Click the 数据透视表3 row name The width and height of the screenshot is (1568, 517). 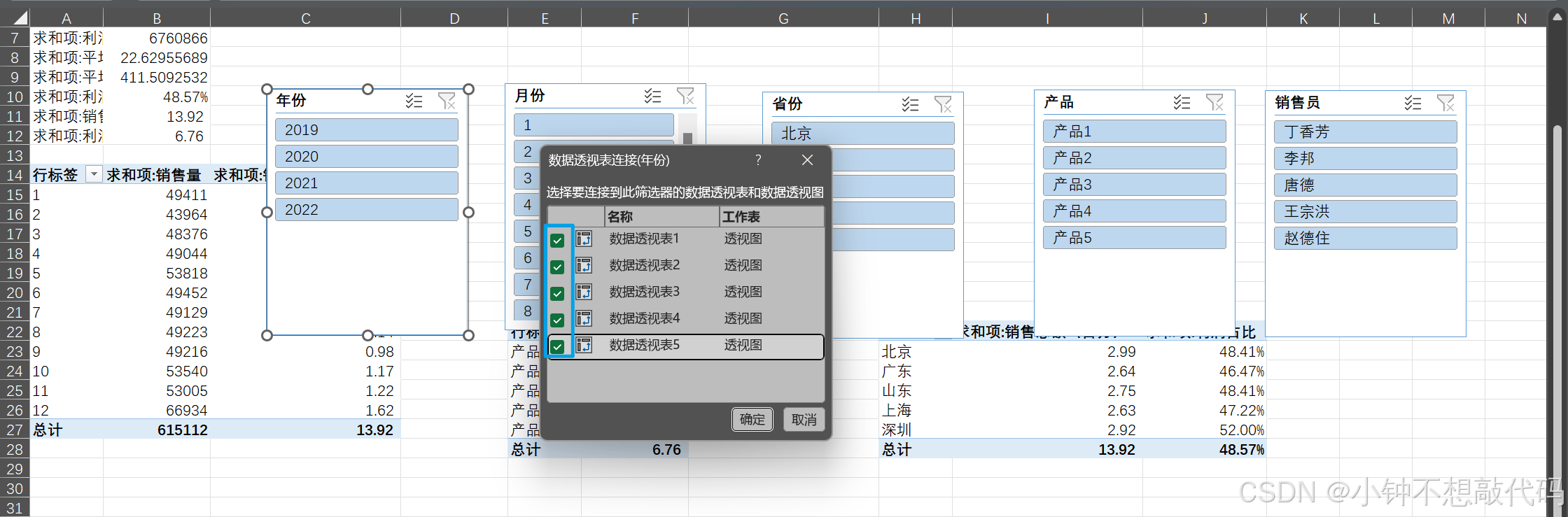645,292
